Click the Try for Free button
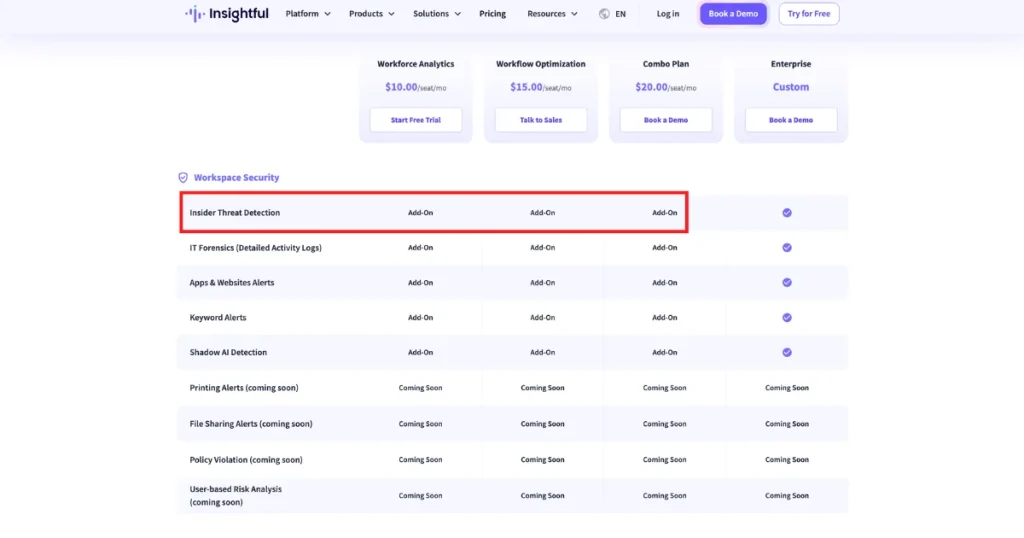This screenshot has height=538, width=1024. (x=808, y=14)
